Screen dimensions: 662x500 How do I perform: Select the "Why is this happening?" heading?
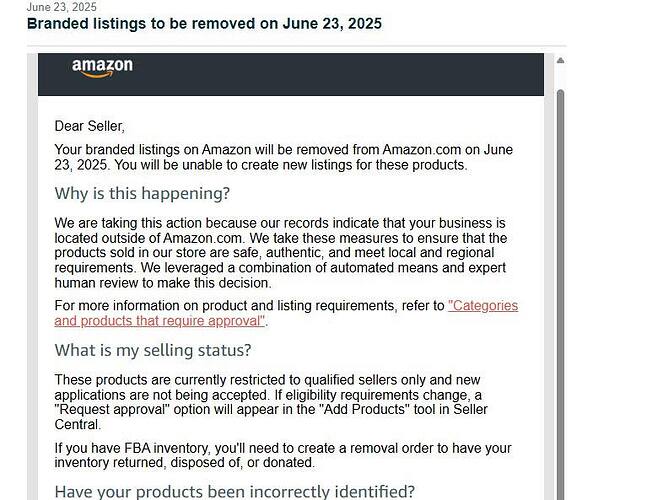(142, 193)
